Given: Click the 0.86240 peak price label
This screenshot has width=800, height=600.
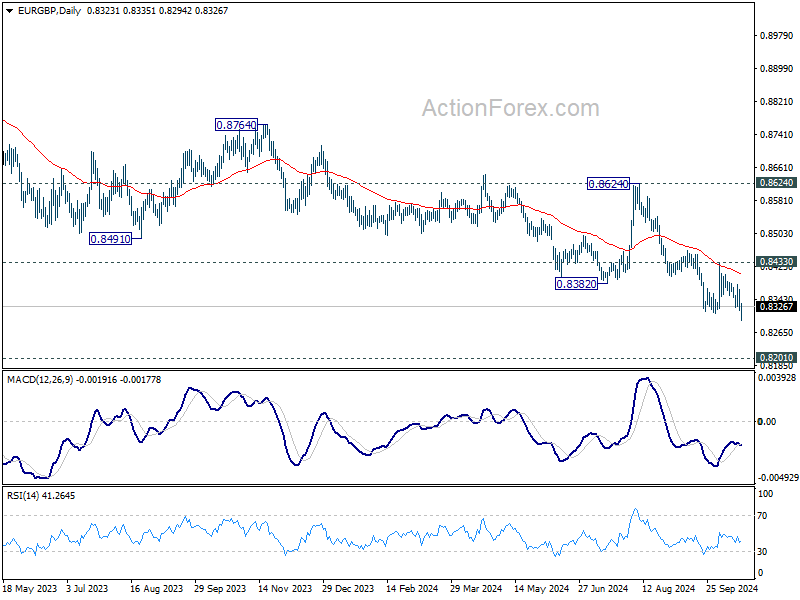Looking at the screenshot, I should point(608,184).
